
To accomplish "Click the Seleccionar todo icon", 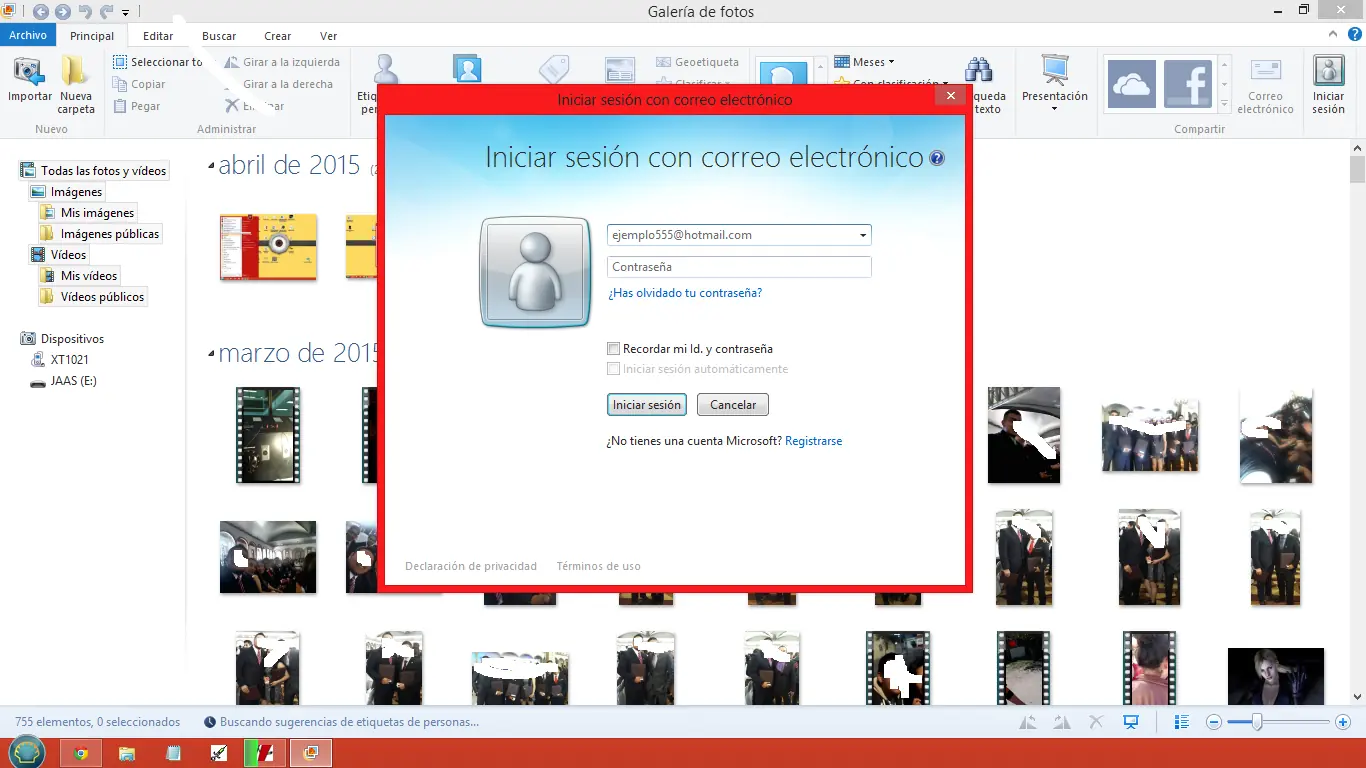I will coord(120,62).
